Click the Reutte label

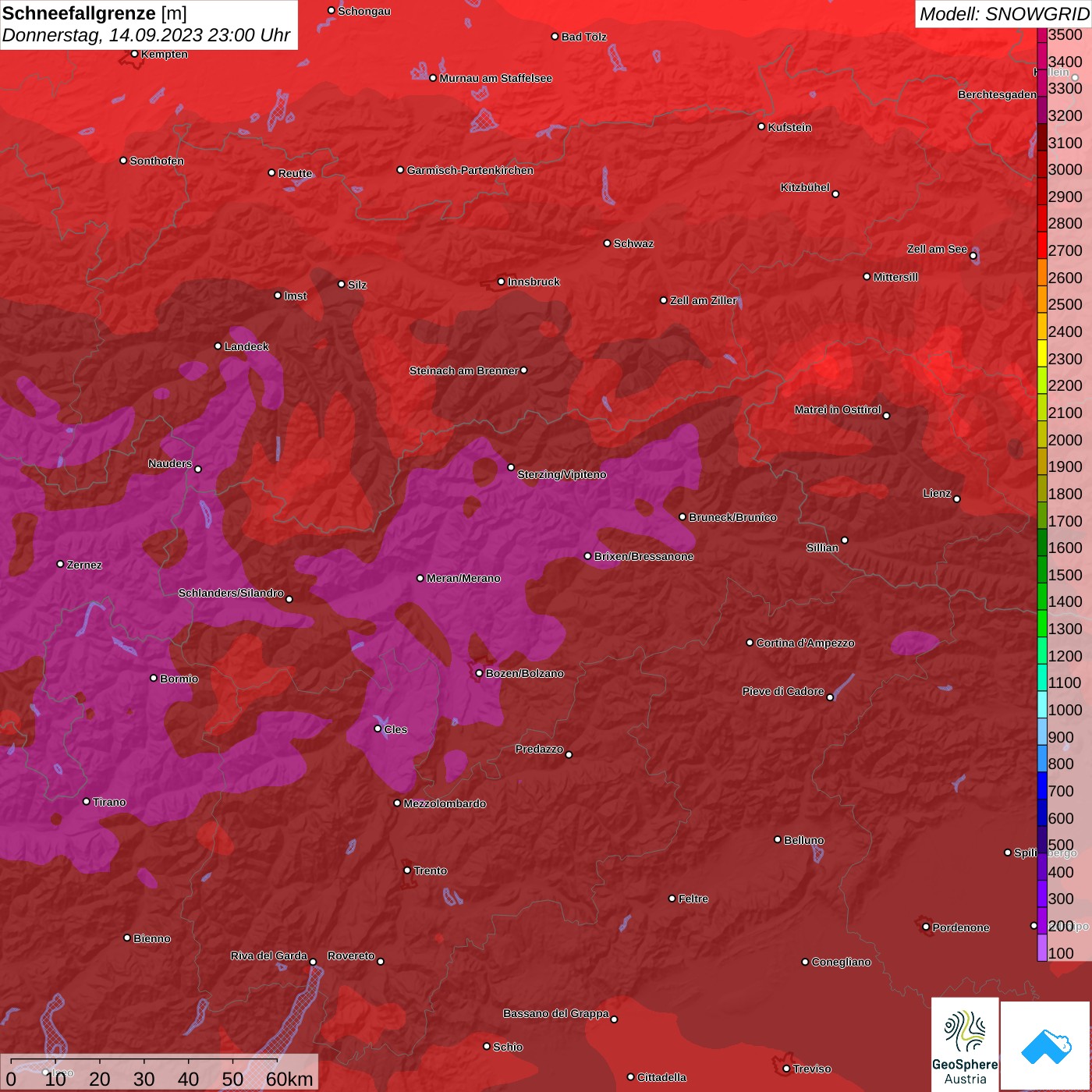coord(295,173)
